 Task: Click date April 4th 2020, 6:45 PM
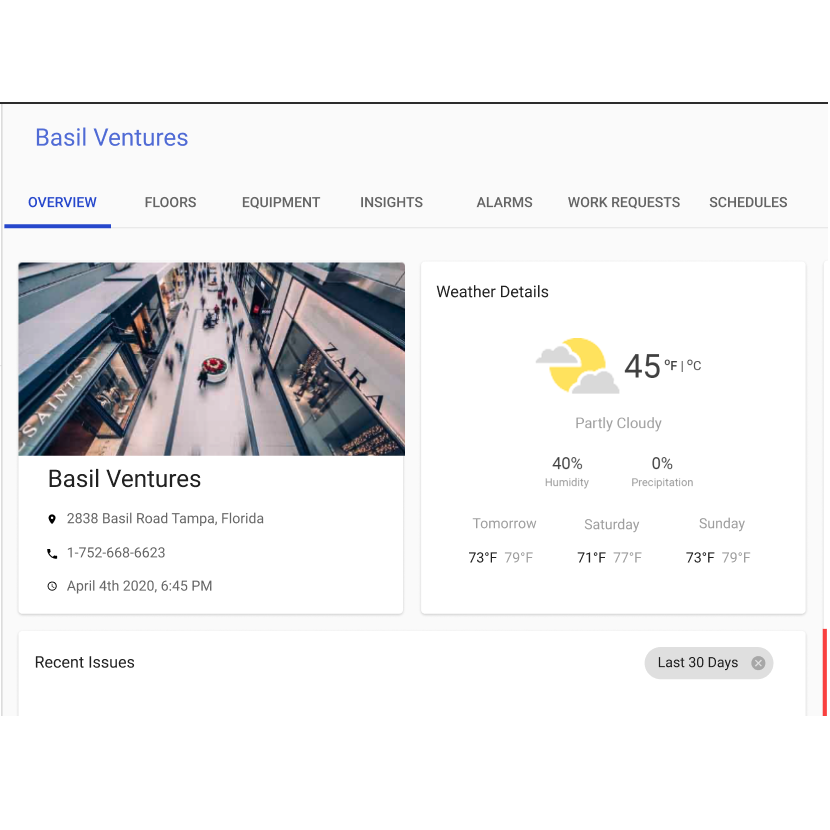pyautogui.click(x=139, y=586)
